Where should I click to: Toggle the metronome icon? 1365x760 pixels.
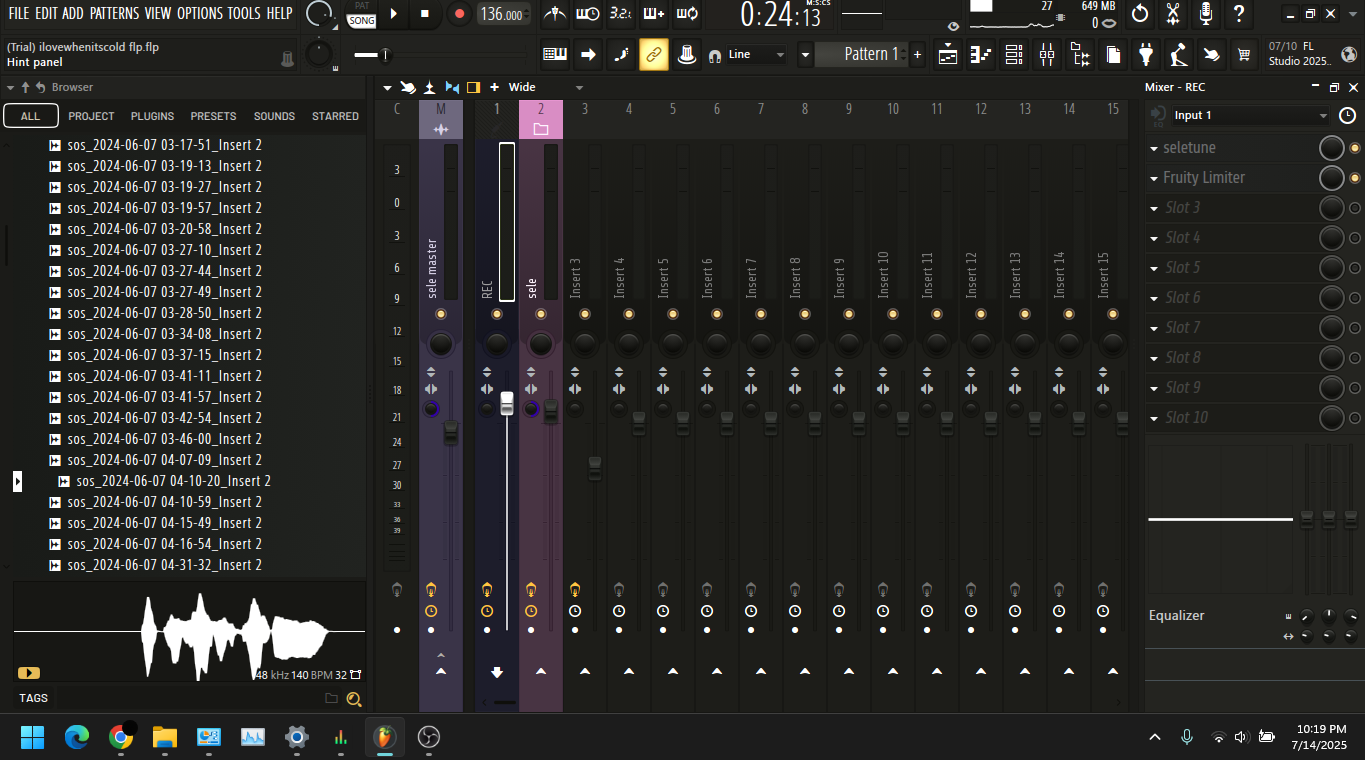[x=554, y=14]
